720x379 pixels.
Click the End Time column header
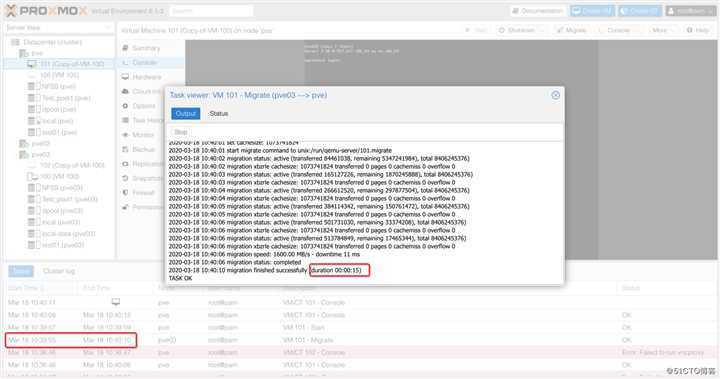[x=116, y=288]
